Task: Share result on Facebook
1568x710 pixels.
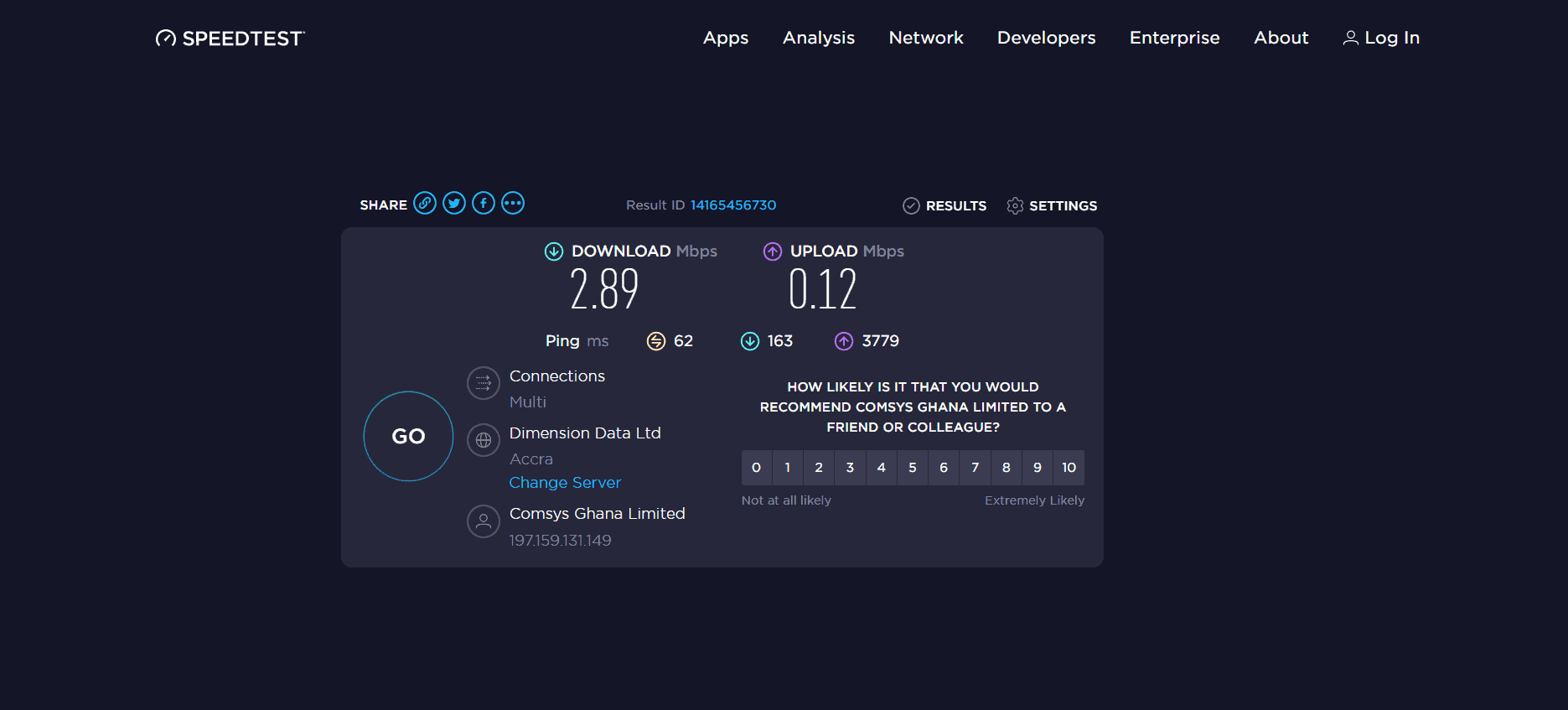Action: point(484,204)
